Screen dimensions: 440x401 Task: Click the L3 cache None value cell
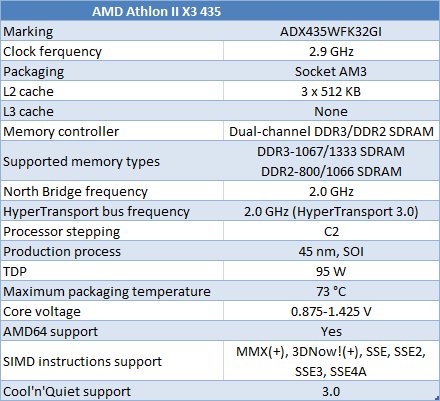pyautogui.click(x=331, y=111)
